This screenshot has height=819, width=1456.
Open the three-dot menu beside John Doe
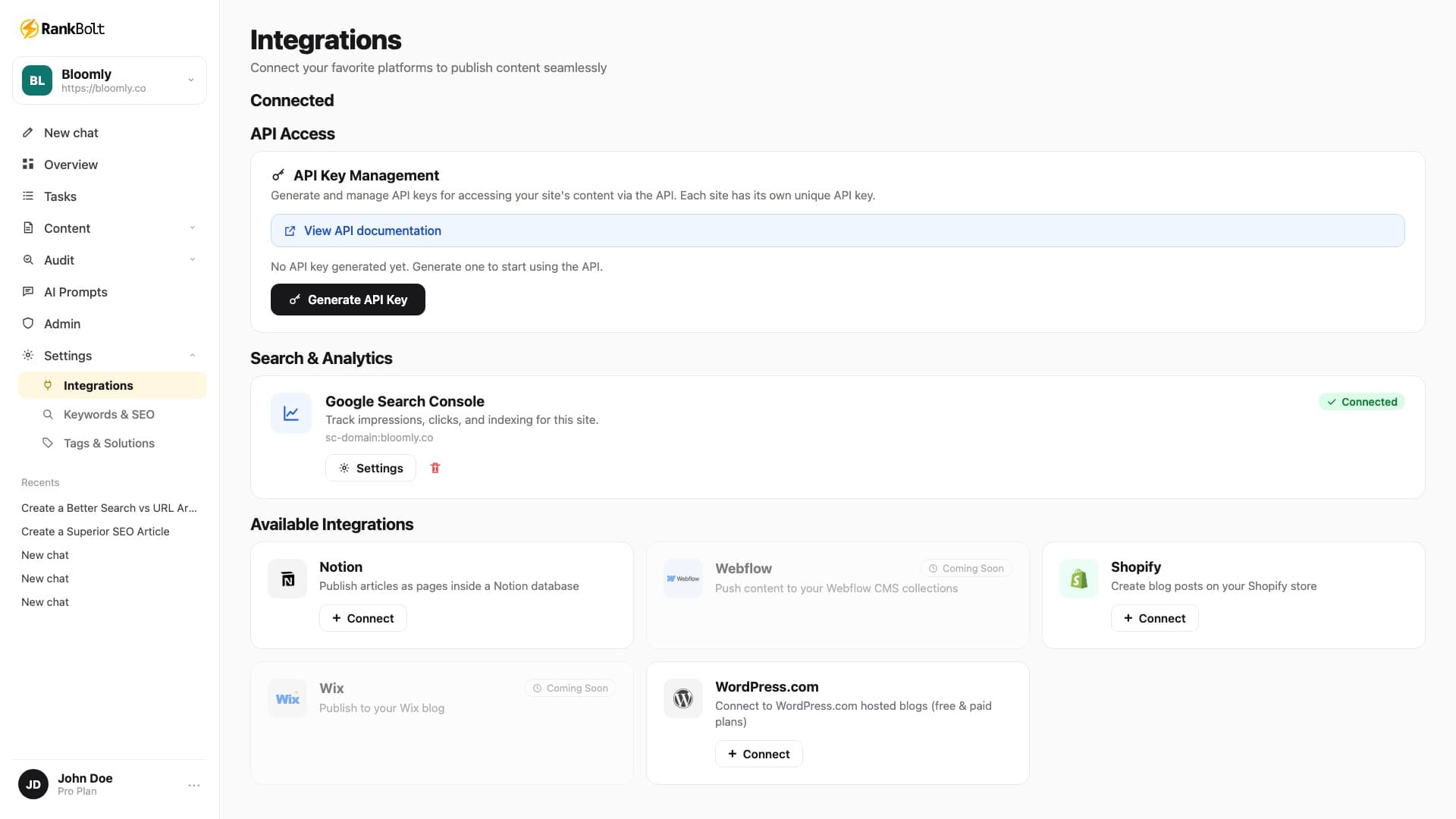pos(194,786)
